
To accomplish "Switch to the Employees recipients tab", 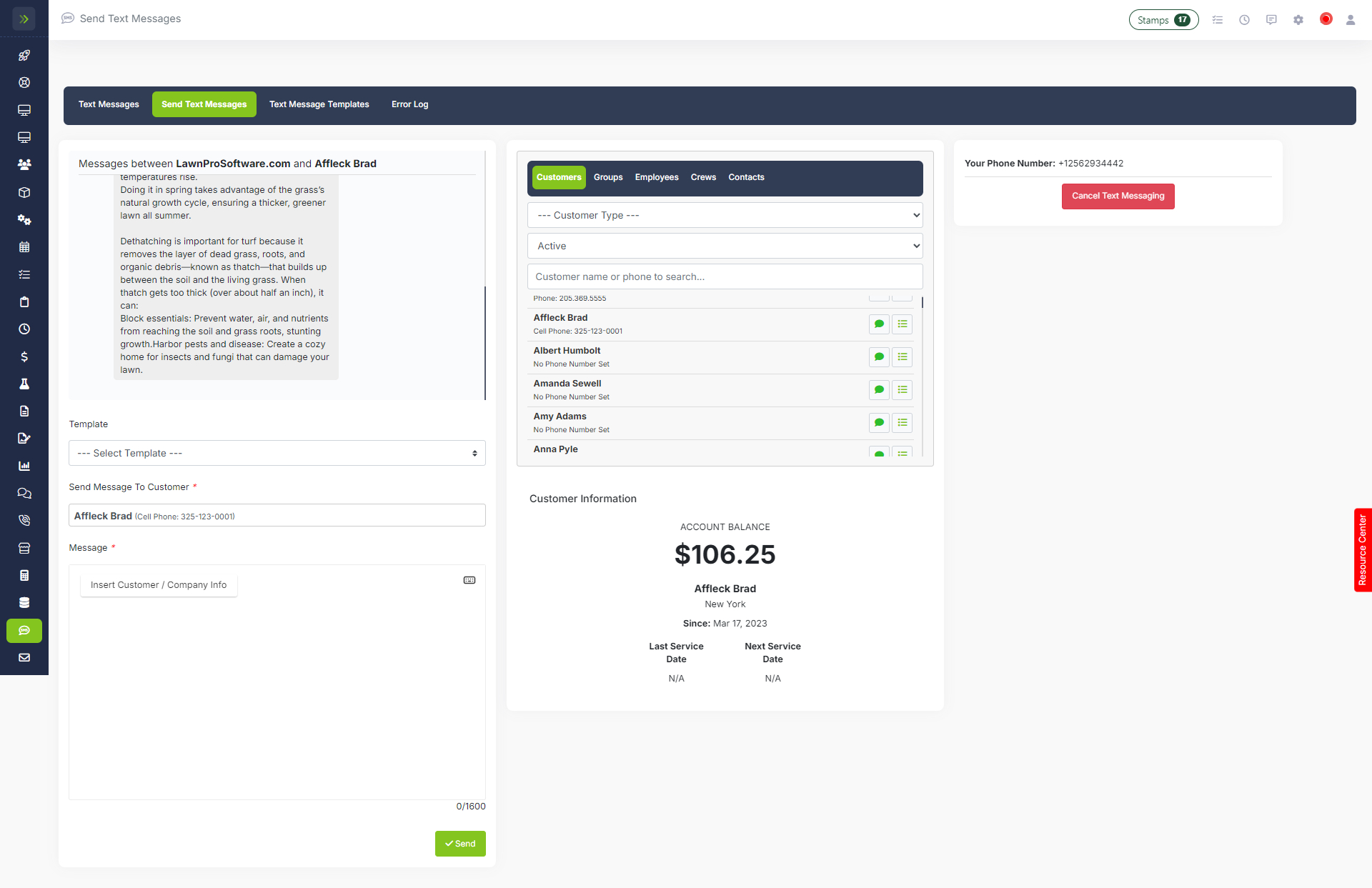I will coord(656,177).
